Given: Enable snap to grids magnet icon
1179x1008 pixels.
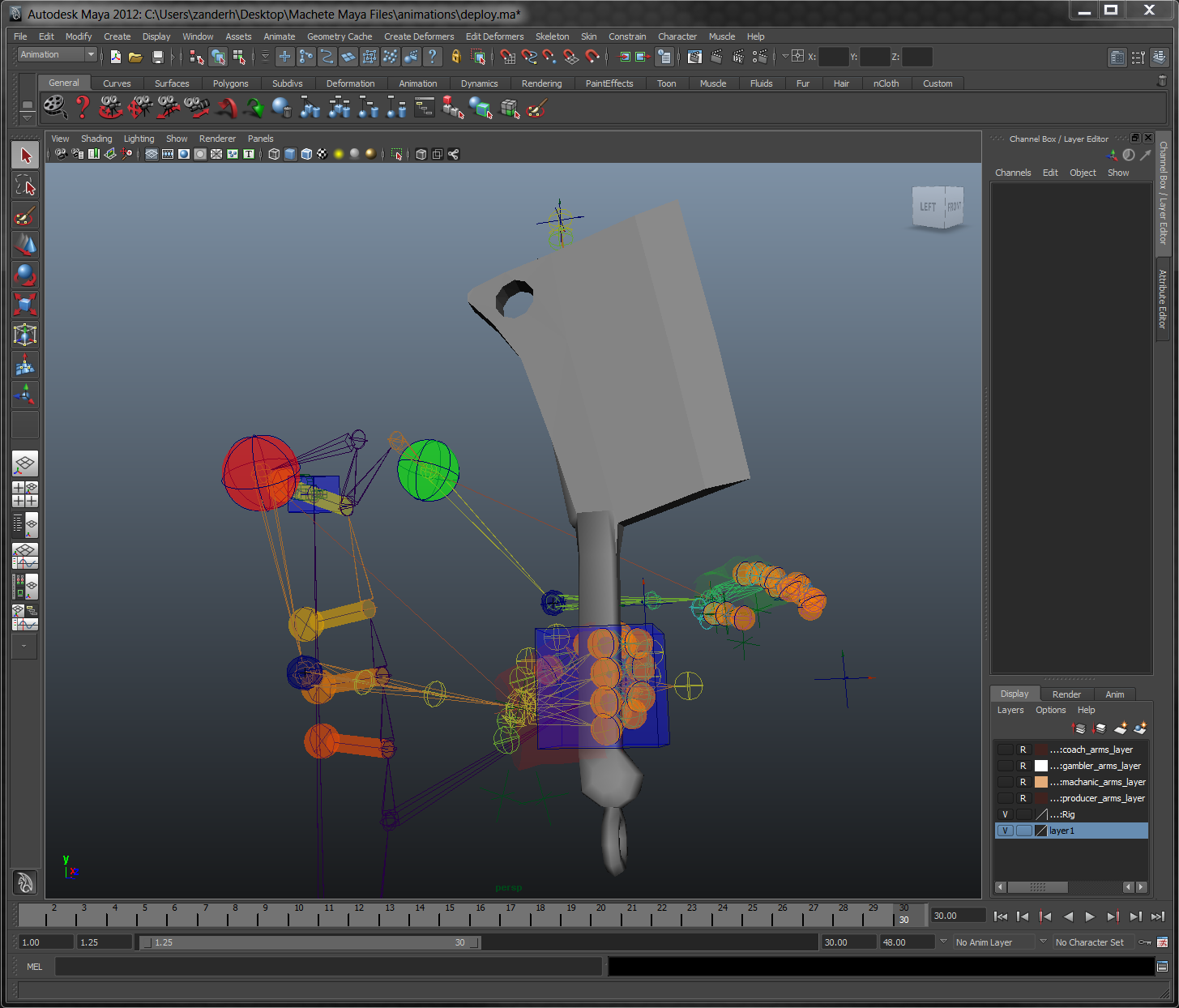Looking at the screenshot, I should click(507, 57).
